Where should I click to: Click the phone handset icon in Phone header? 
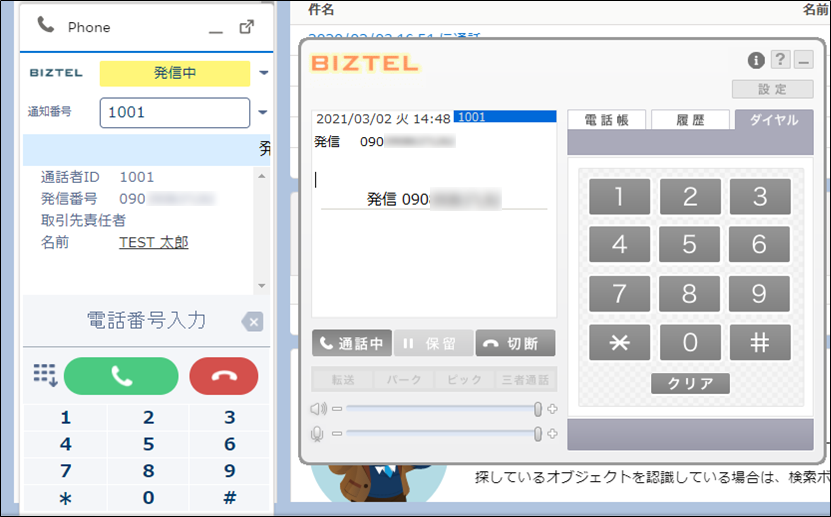click(x=46, y=24)
